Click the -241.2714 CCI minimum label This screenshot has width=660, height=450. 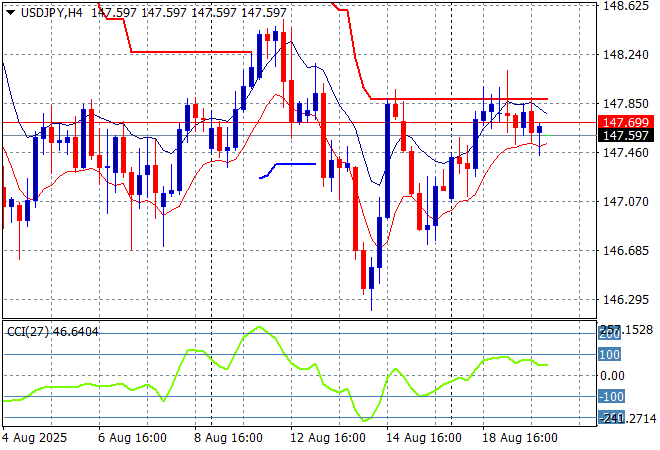click(626, 418)
